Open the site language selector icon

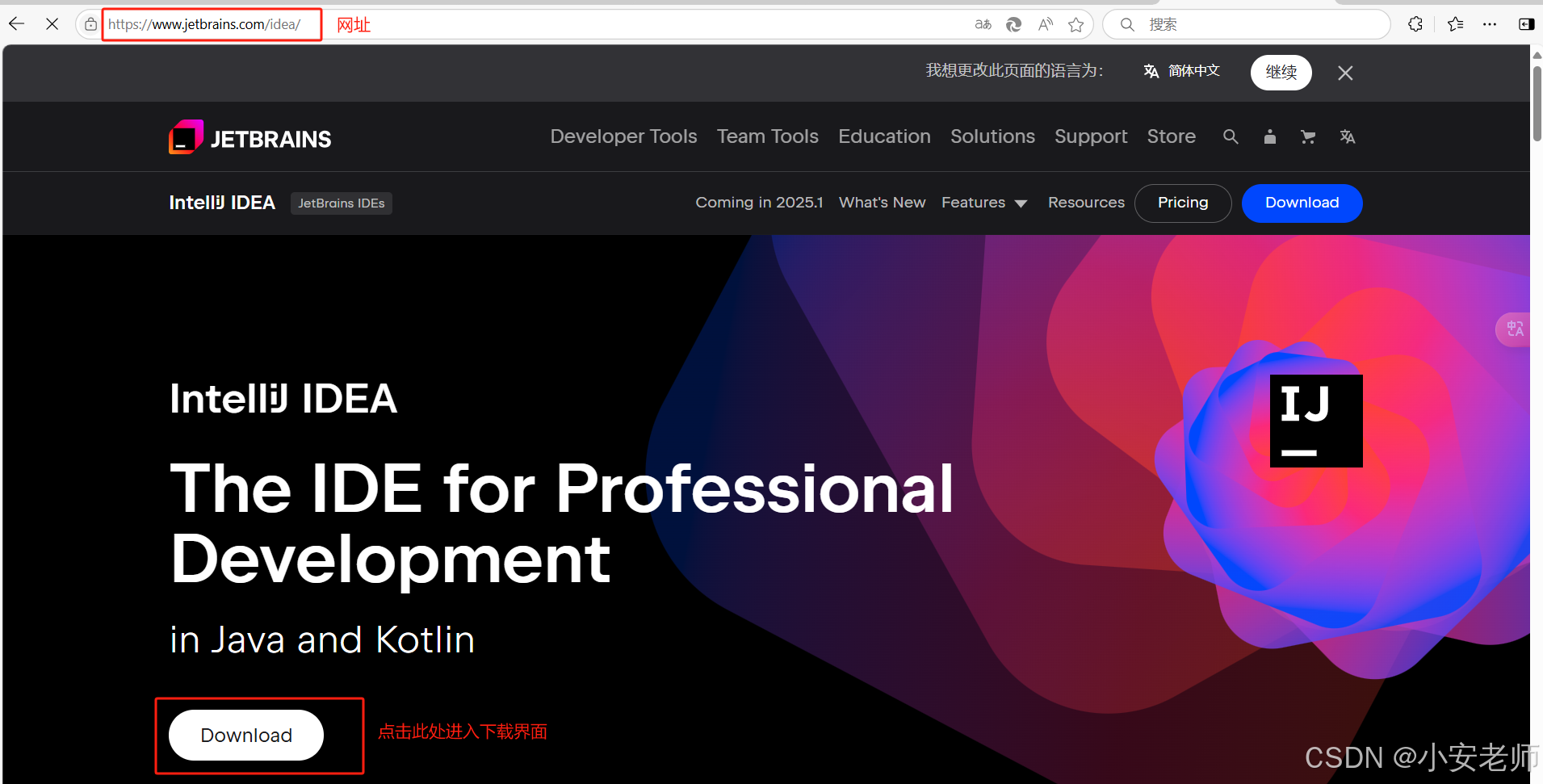1348,136
